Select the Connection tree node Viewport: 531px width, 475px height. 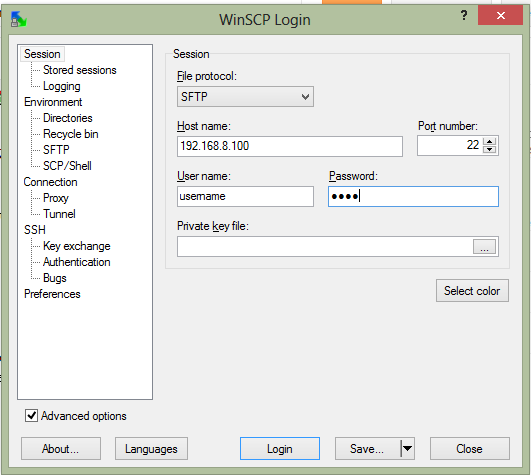click(50, 182)
